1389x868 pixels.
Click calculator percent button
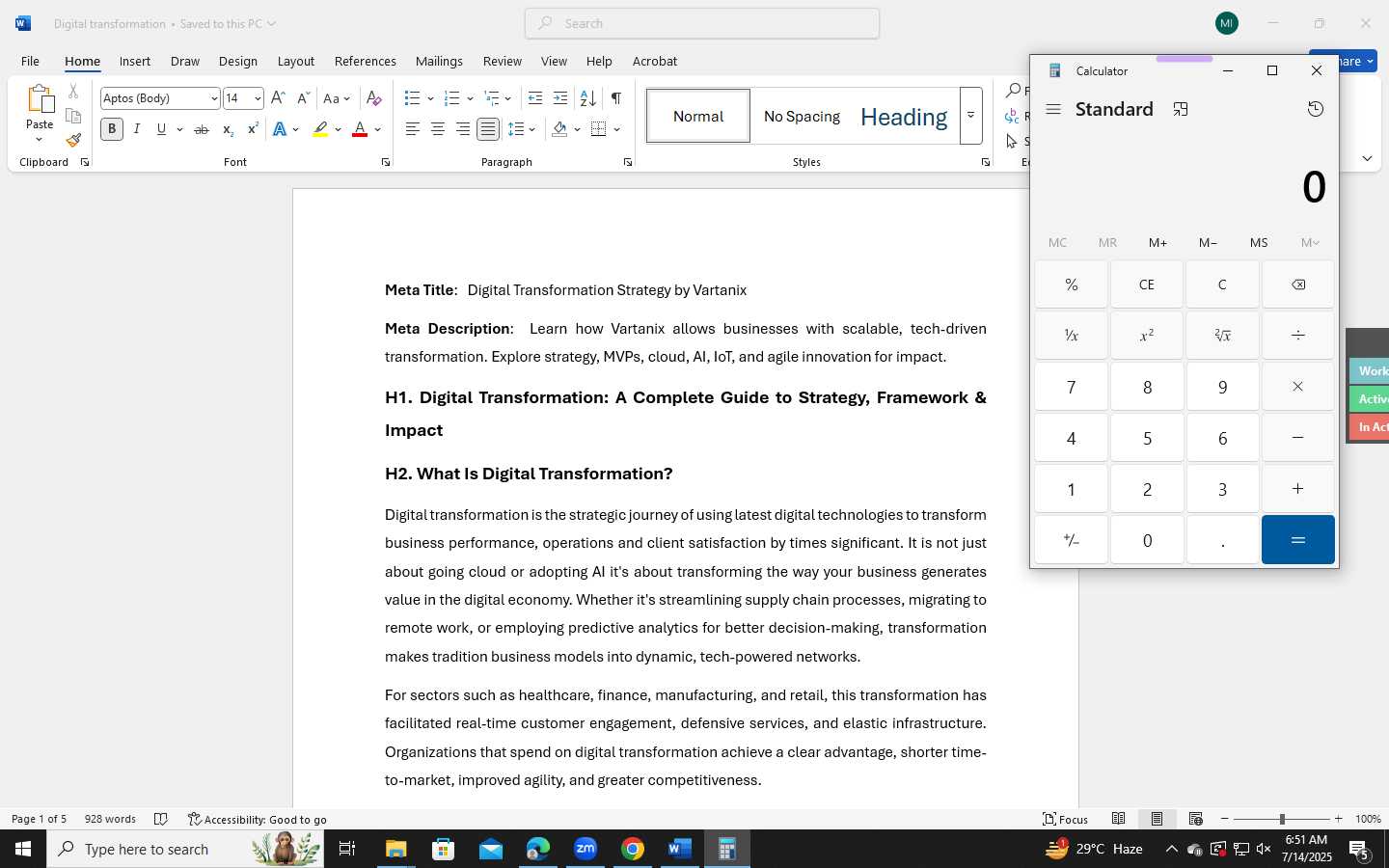pos(1072,285)
